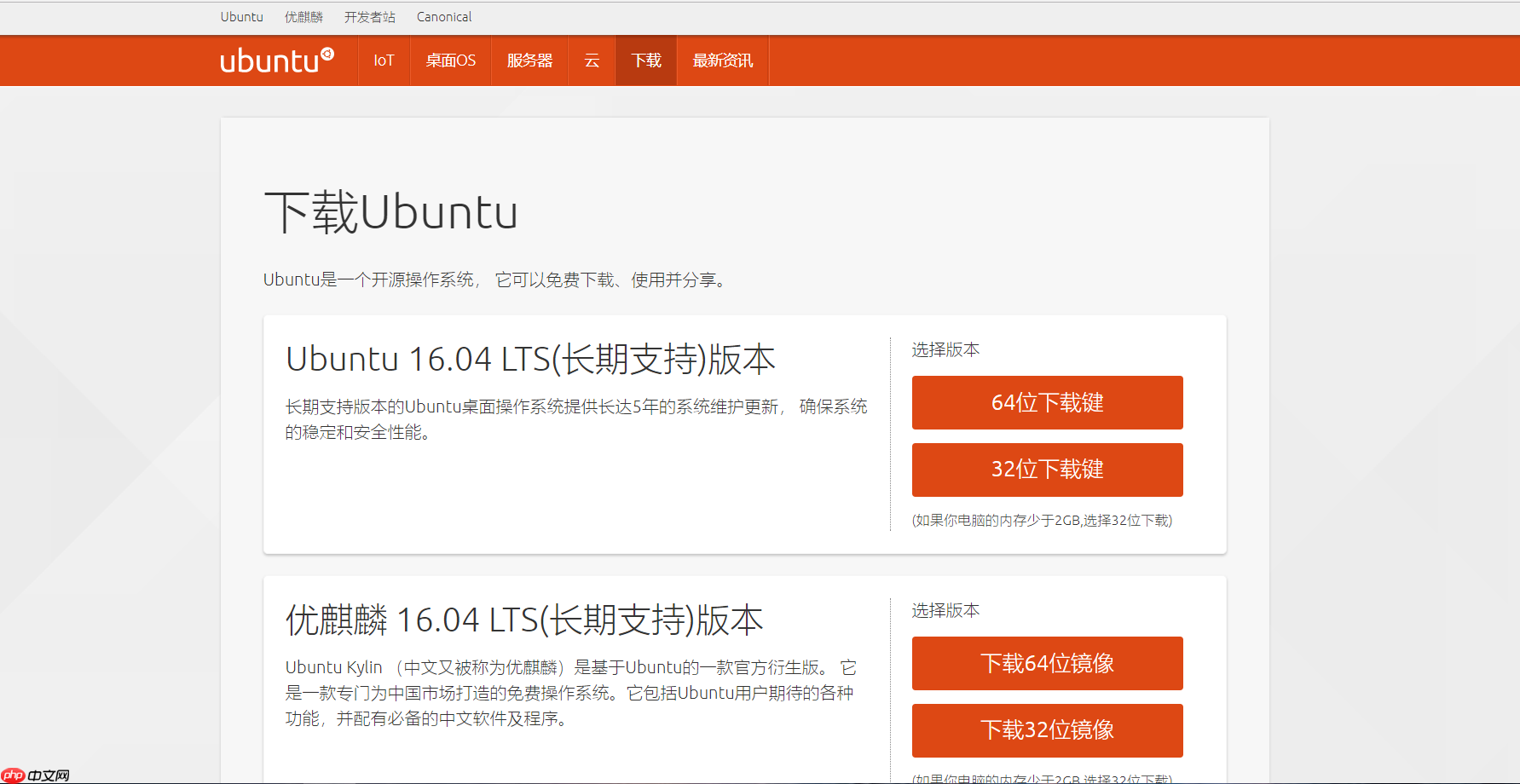1520x784 pixels.
Task: Click the 选择版本 label in Ubuntu card
Action: pyautogui.click(x=945, y=349)
